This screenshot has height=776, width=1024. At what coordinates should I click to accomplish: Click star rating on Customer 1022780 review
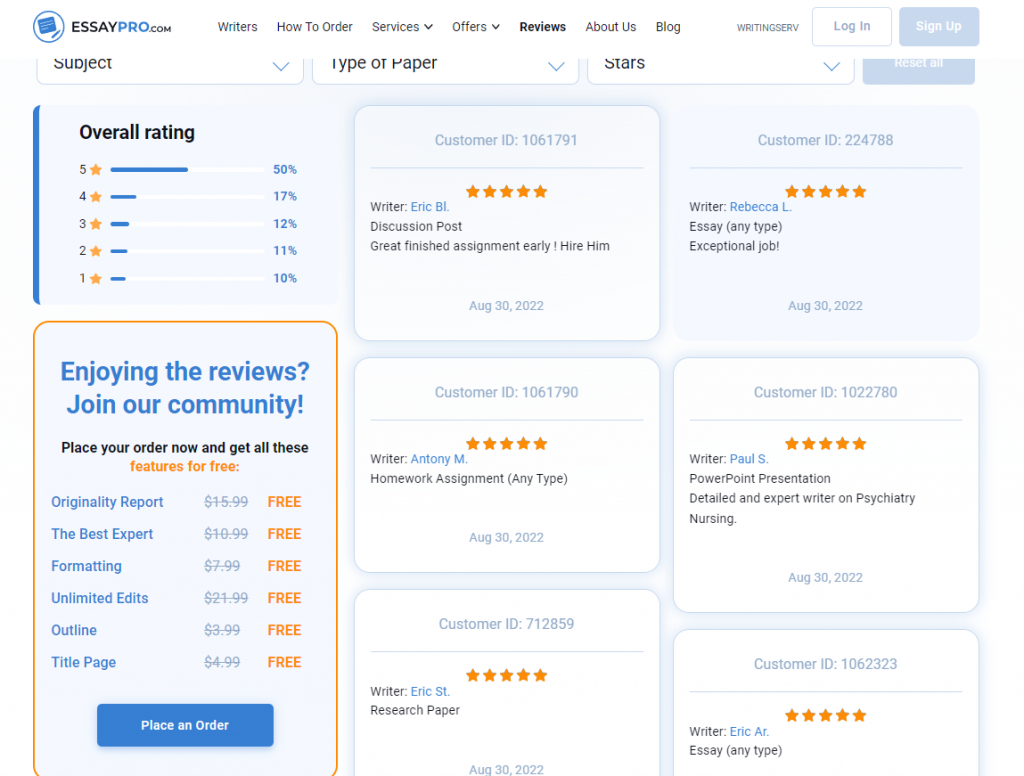tap(825, 444)
